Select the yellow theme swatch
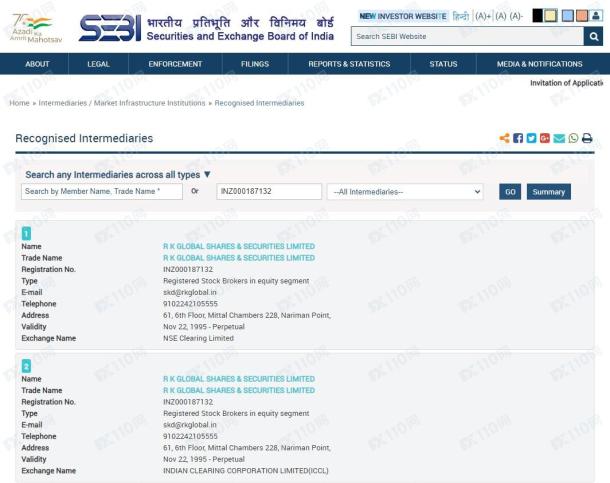The height and width of the screenshot is (483, 610). coord(550,16)
